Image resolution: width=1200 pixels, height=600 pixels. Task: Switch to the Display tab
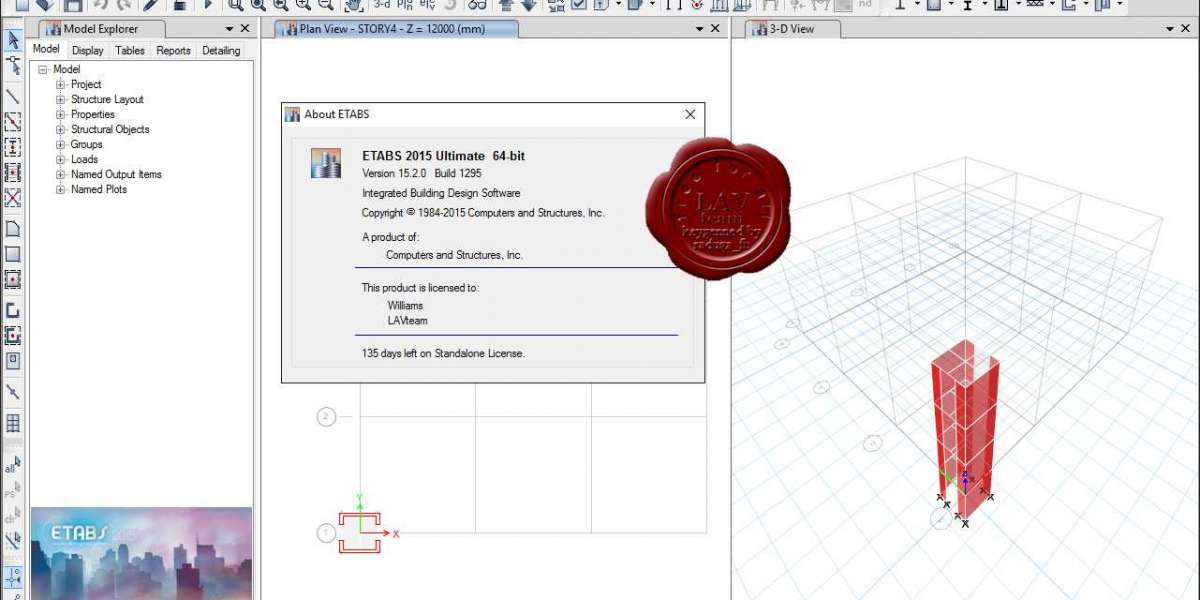[x=88, y=50]
